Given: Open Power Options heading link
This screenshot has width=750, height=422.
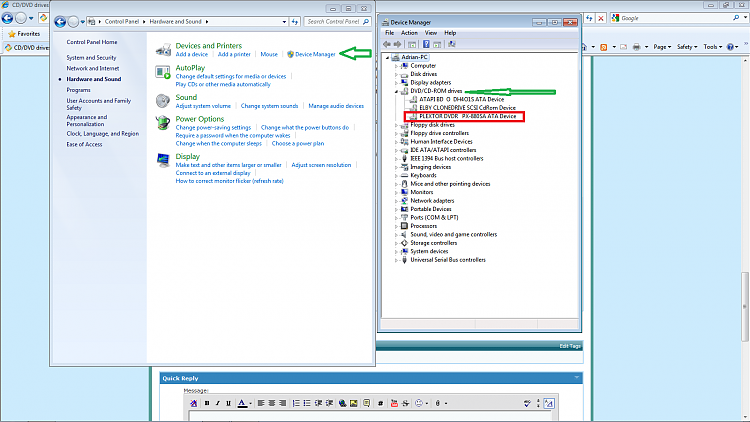Looking at the screenshot, I should click(x=199, y=119).
